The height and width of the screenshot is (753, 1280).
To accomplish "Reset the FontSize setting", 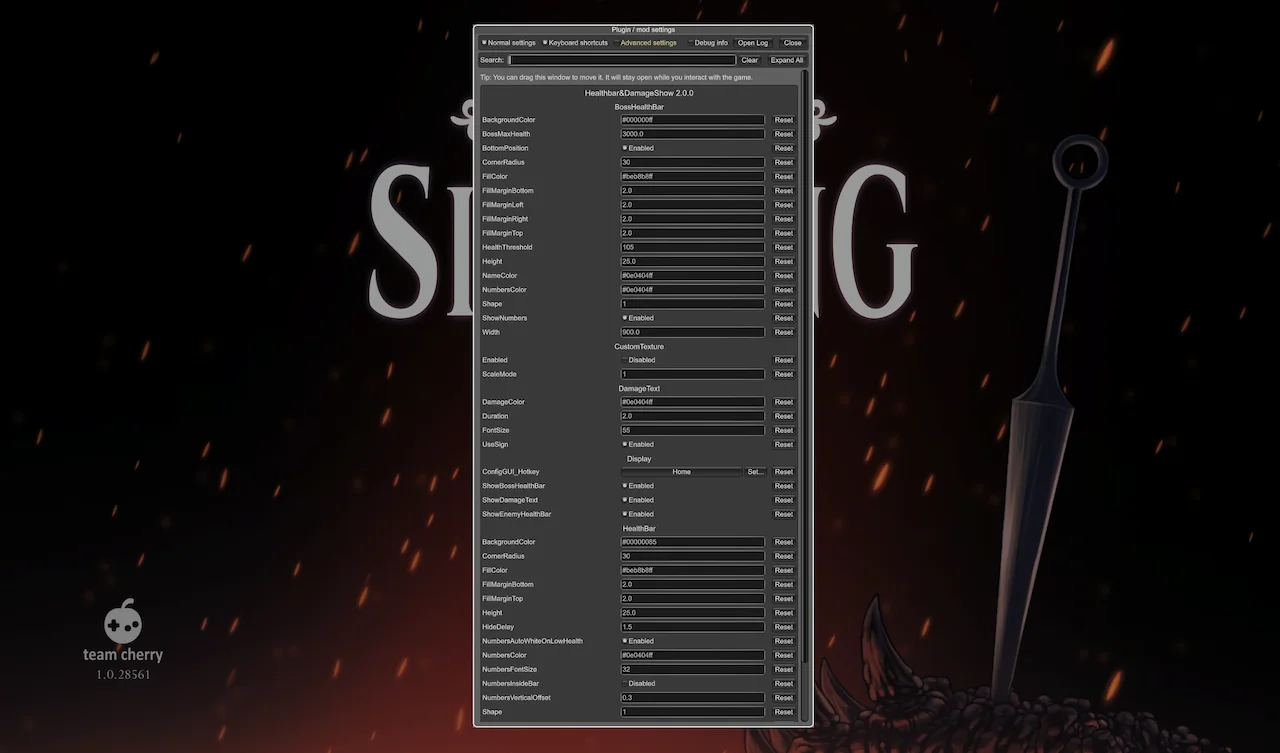I will (x=784, y=430).
